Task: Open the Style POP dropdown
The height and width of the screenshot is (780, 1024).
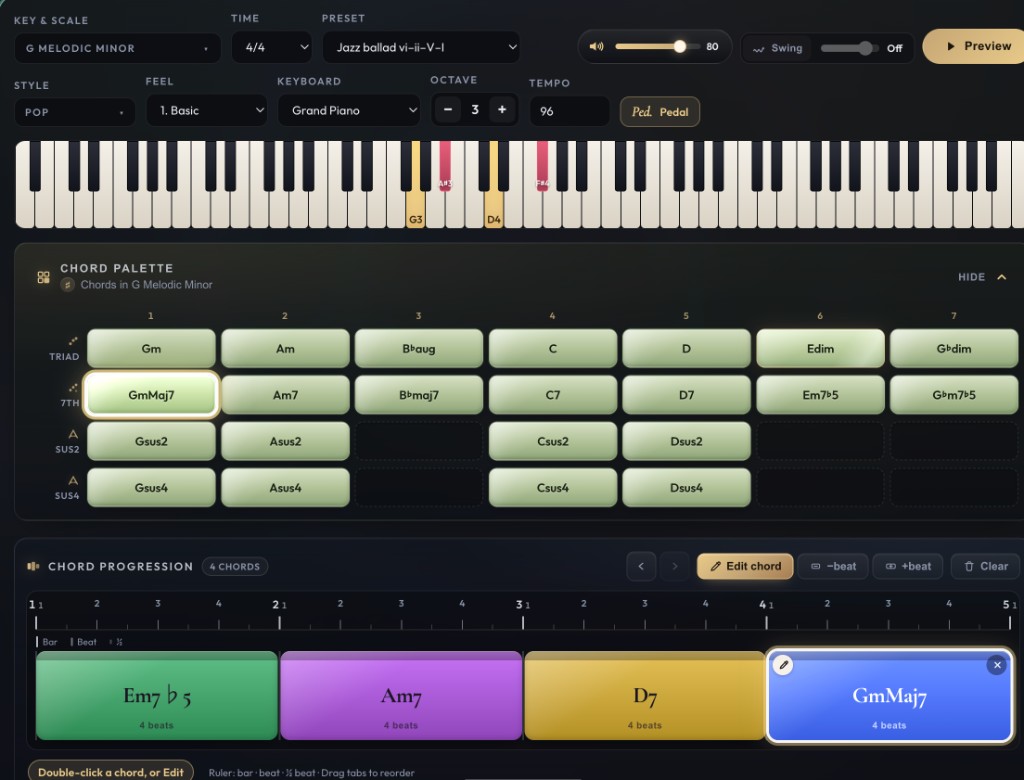Action: tap(74, 112)
